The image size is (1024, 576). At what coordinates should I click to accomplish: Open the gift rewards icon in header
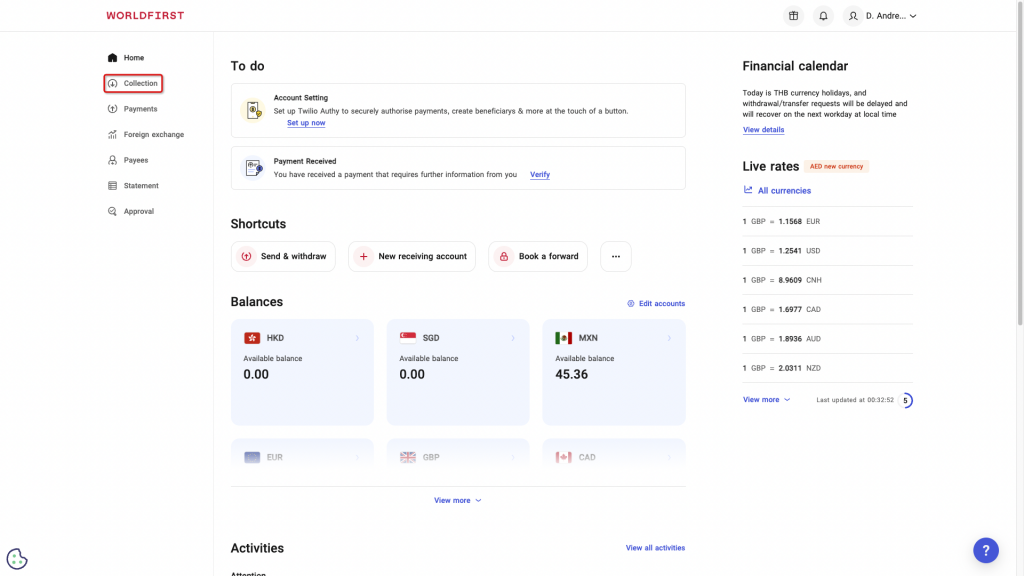(x=793, y=16)
